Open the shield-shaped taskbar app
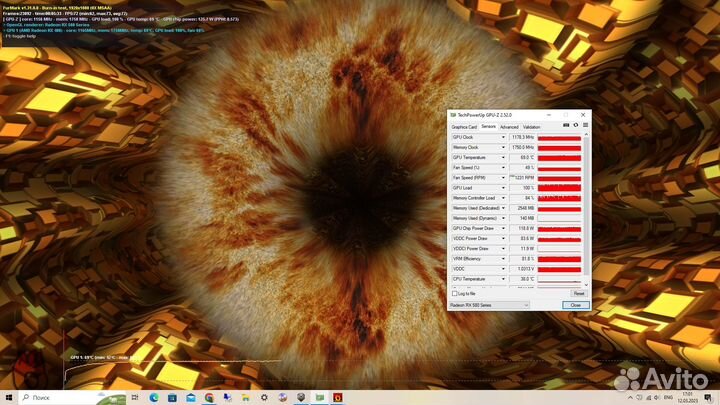Screen dimensions: 720x405 (301, 397)
